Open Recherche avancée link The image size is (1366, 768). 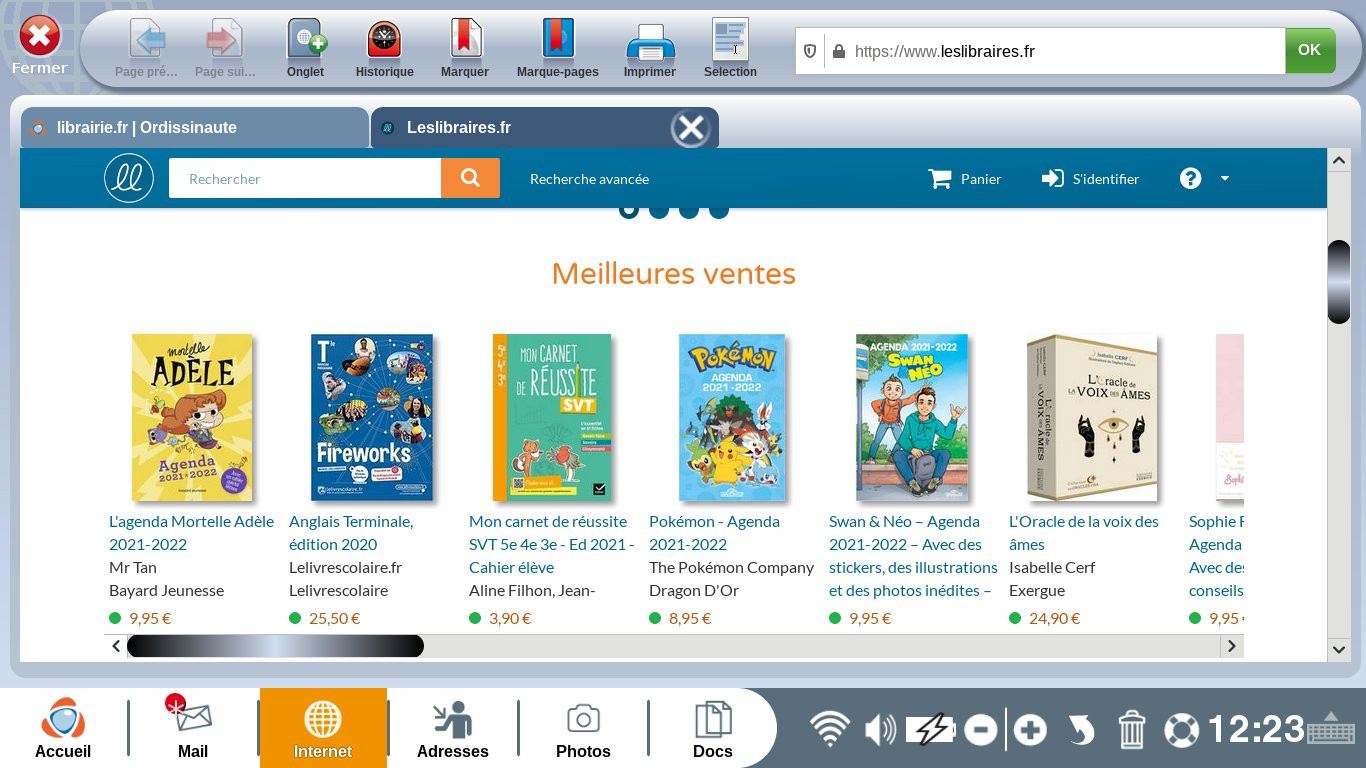[x=589, y=179]
